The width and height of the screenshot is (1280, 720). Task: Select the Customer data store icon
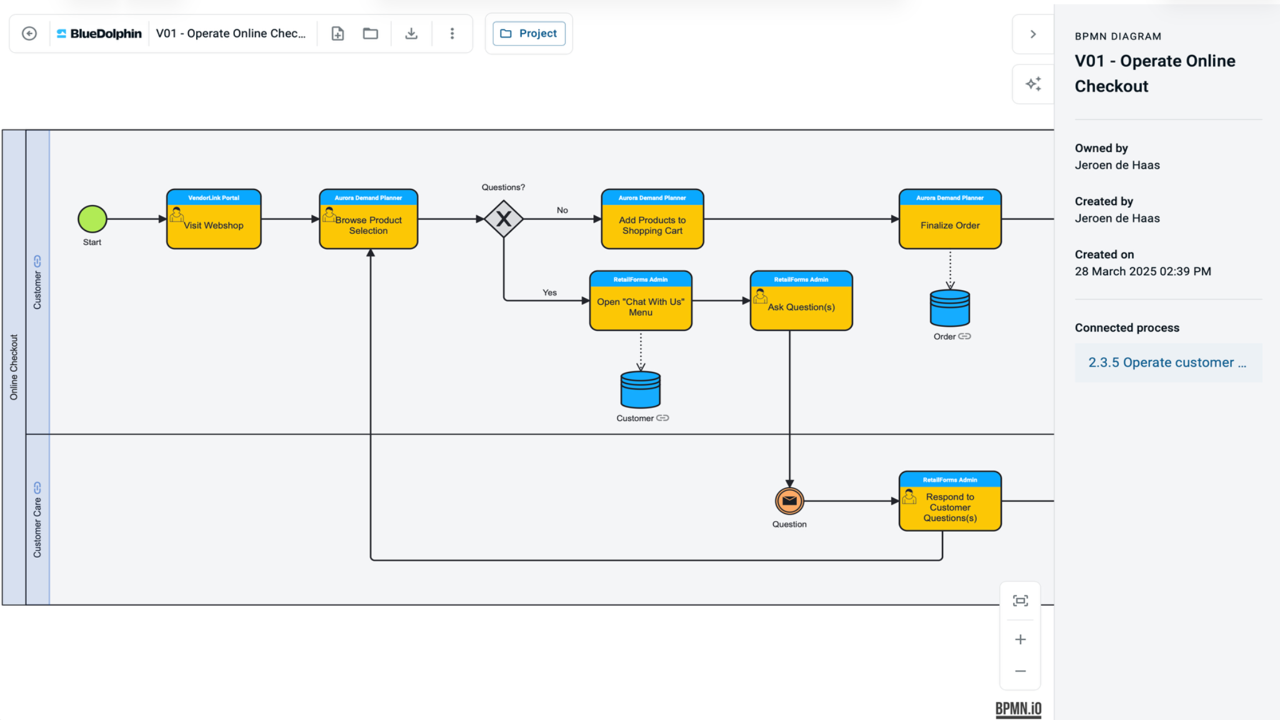pos(640,390)
